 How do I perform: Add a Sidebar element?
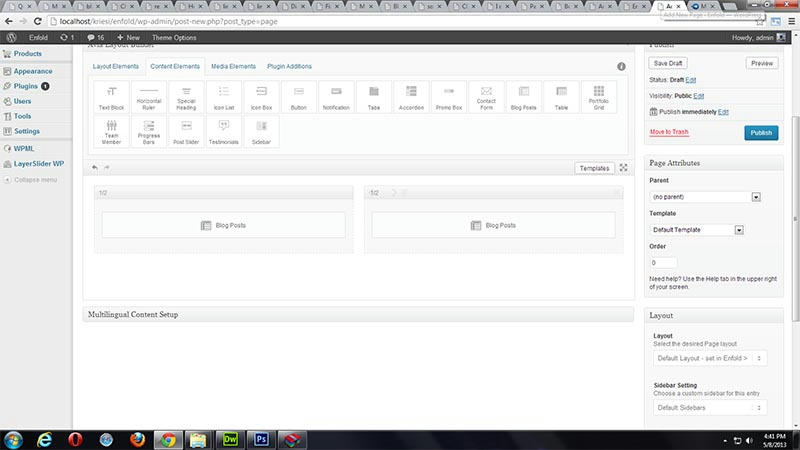click(x=261, y=132)
